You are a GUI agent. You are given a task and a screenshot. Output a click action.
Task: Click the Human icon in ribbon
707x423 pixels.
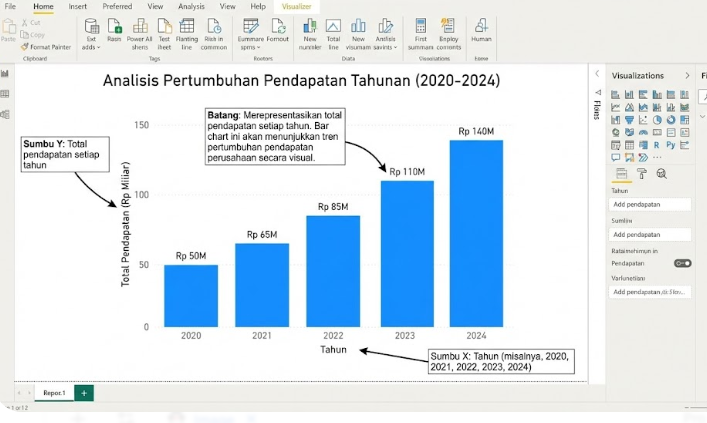[481, 31]
